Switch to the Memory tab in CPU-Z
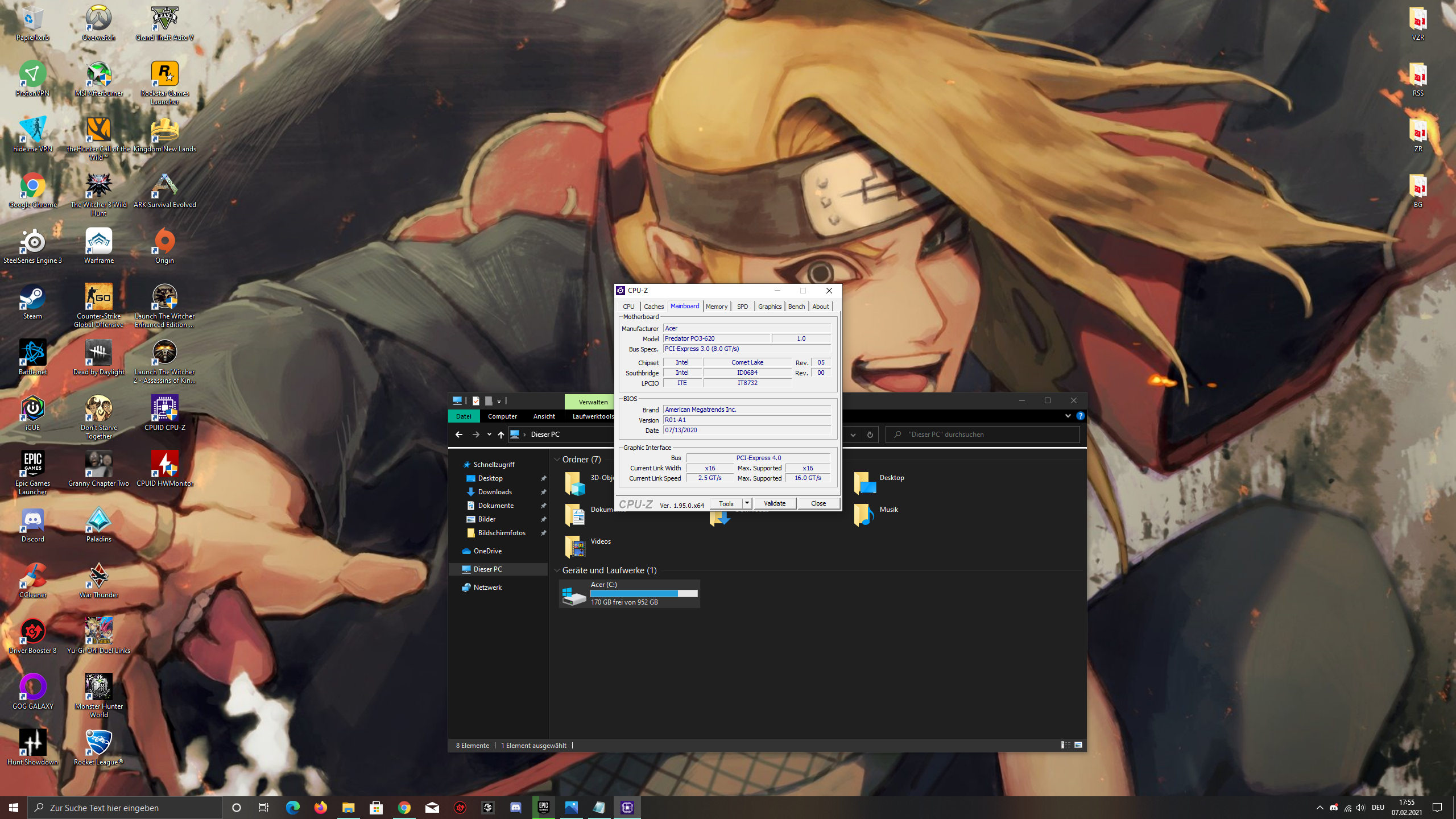Image resolution: width=1456 pixels, height=819 pixels. point(716,307)
